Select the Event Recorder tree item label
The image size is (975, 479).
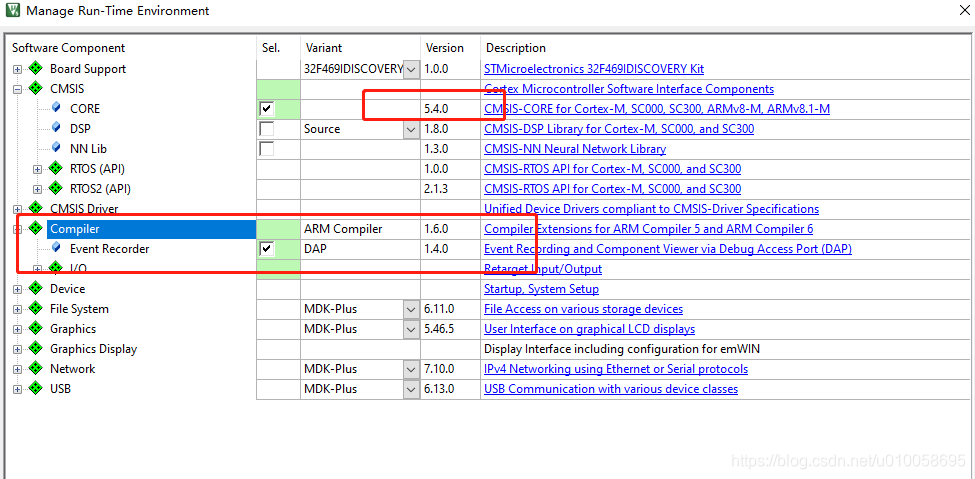point(109,249)
